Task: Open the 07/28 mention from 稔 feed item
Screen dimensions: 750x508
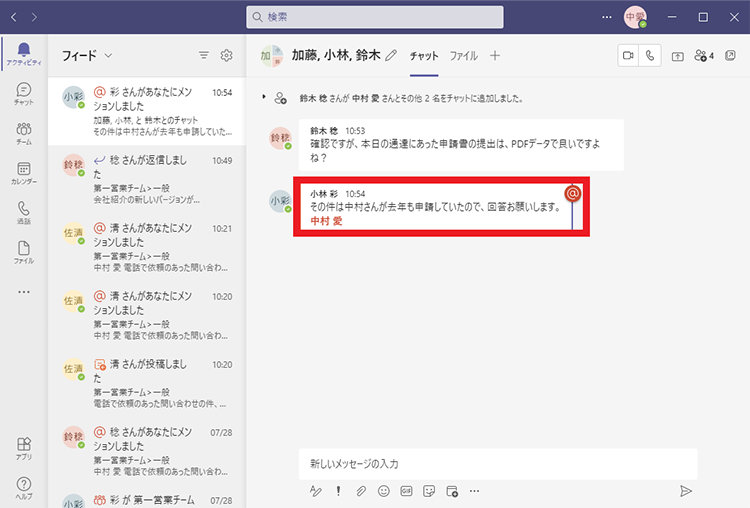Action: click(147, 451)
